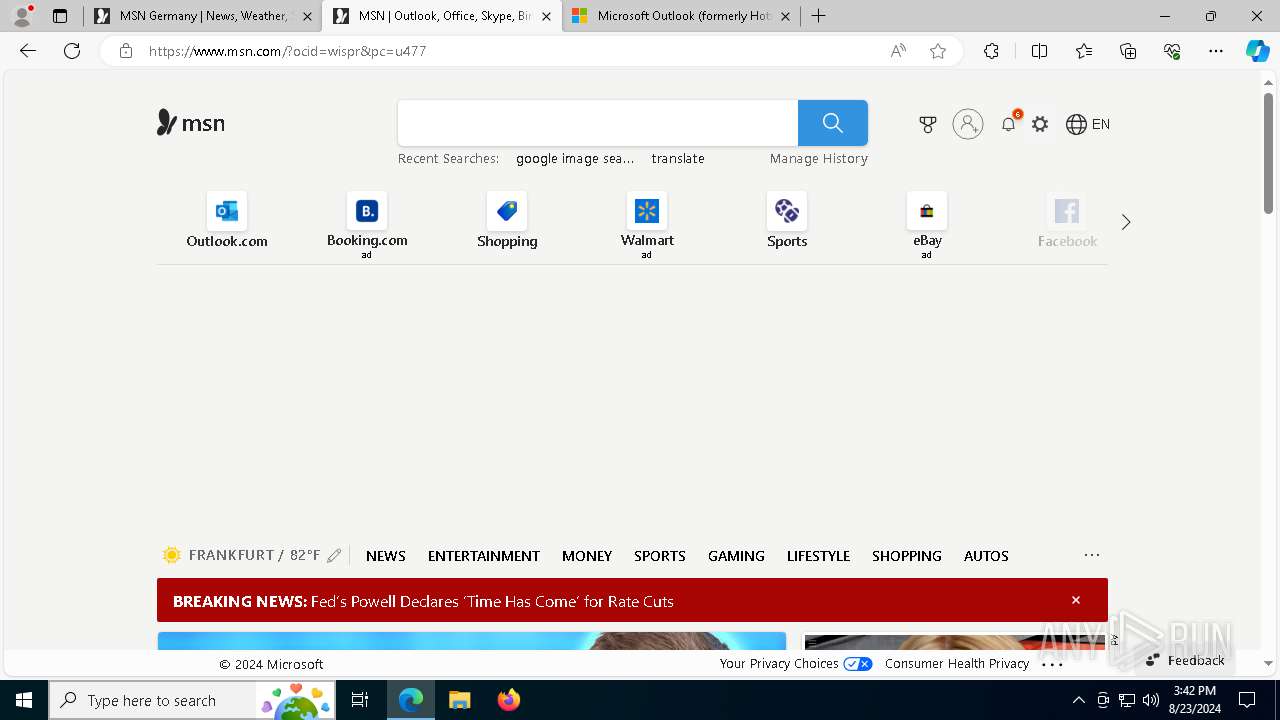Screen dimensions: 1280x720
Task: Open Outlook.com shortcut tile
Action: (x=227, y=221)
